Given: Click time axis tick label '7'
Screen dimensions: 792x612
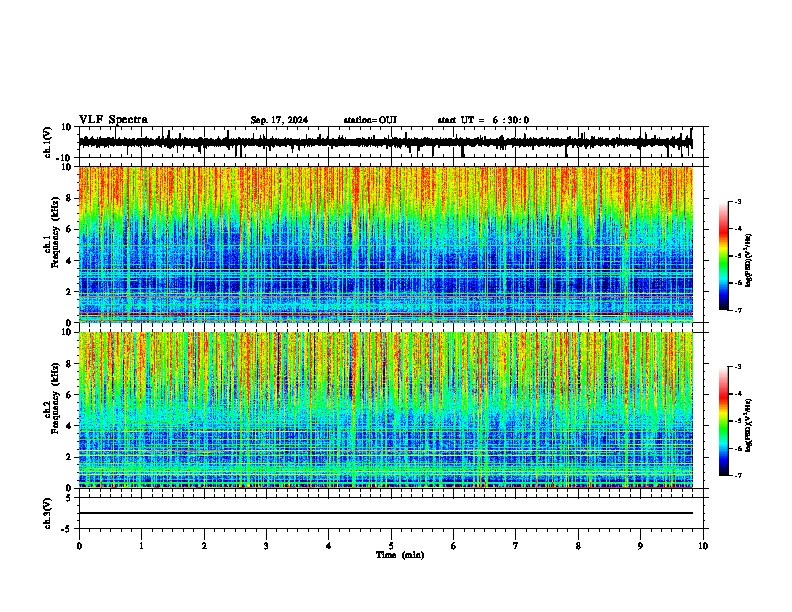Looking at the screenshot, I should 516,546.
